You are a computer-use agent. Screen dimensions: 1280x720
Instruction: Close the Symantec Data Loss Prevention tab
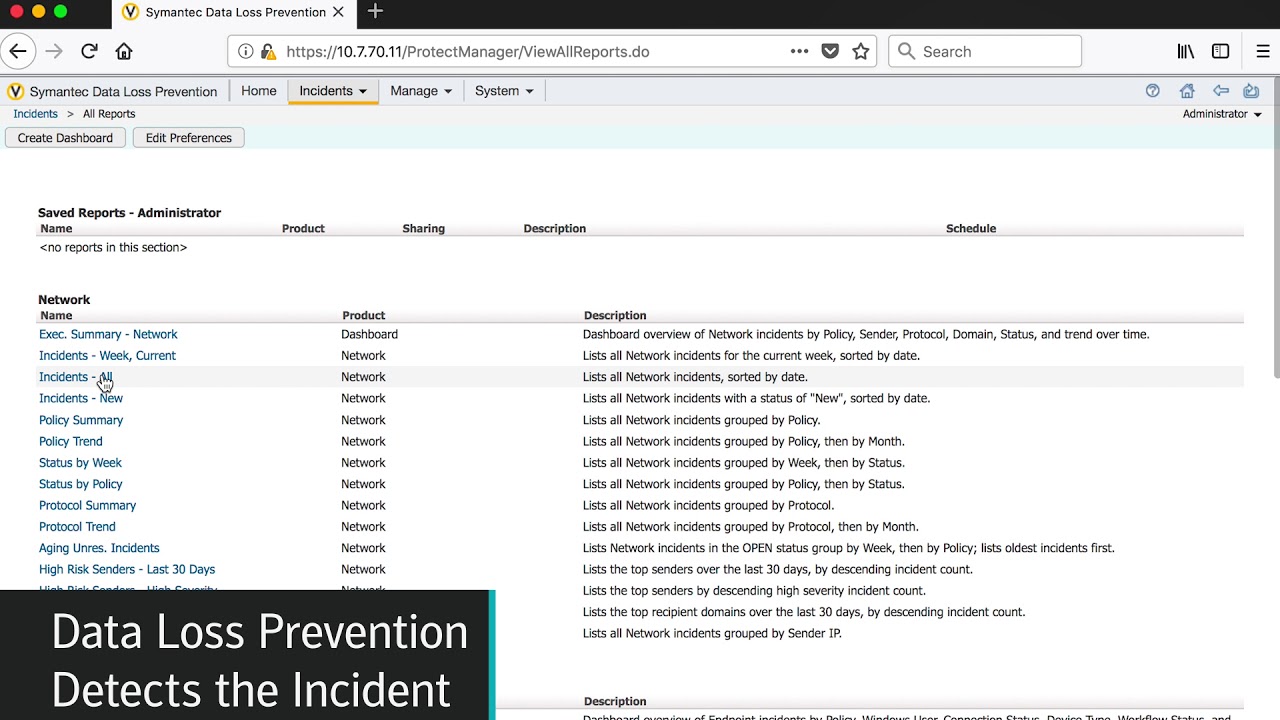click(x=338, y=12)
